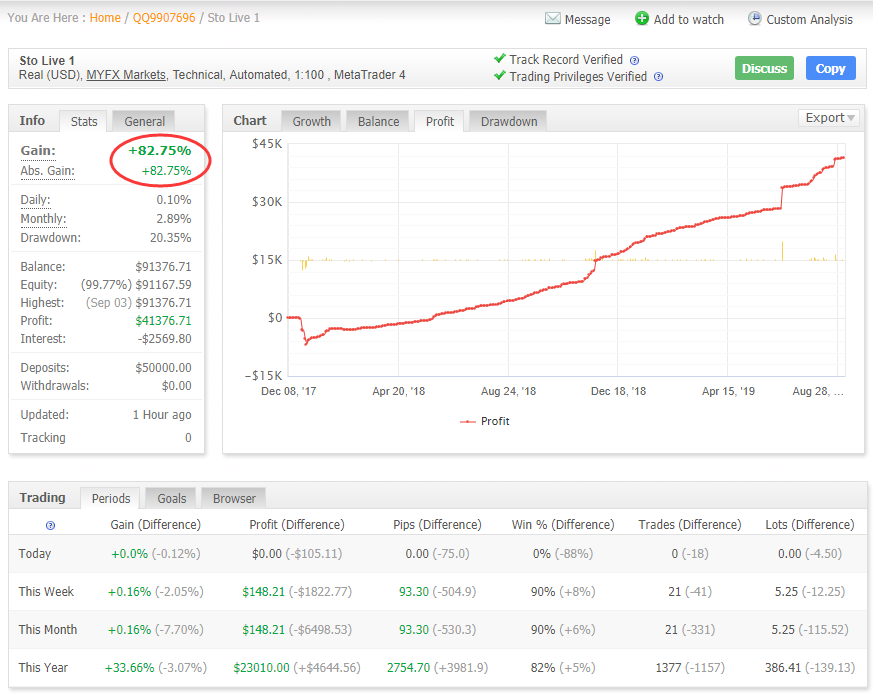Click the Tracking value 0

pyautogui.click(x=188, y=438)
